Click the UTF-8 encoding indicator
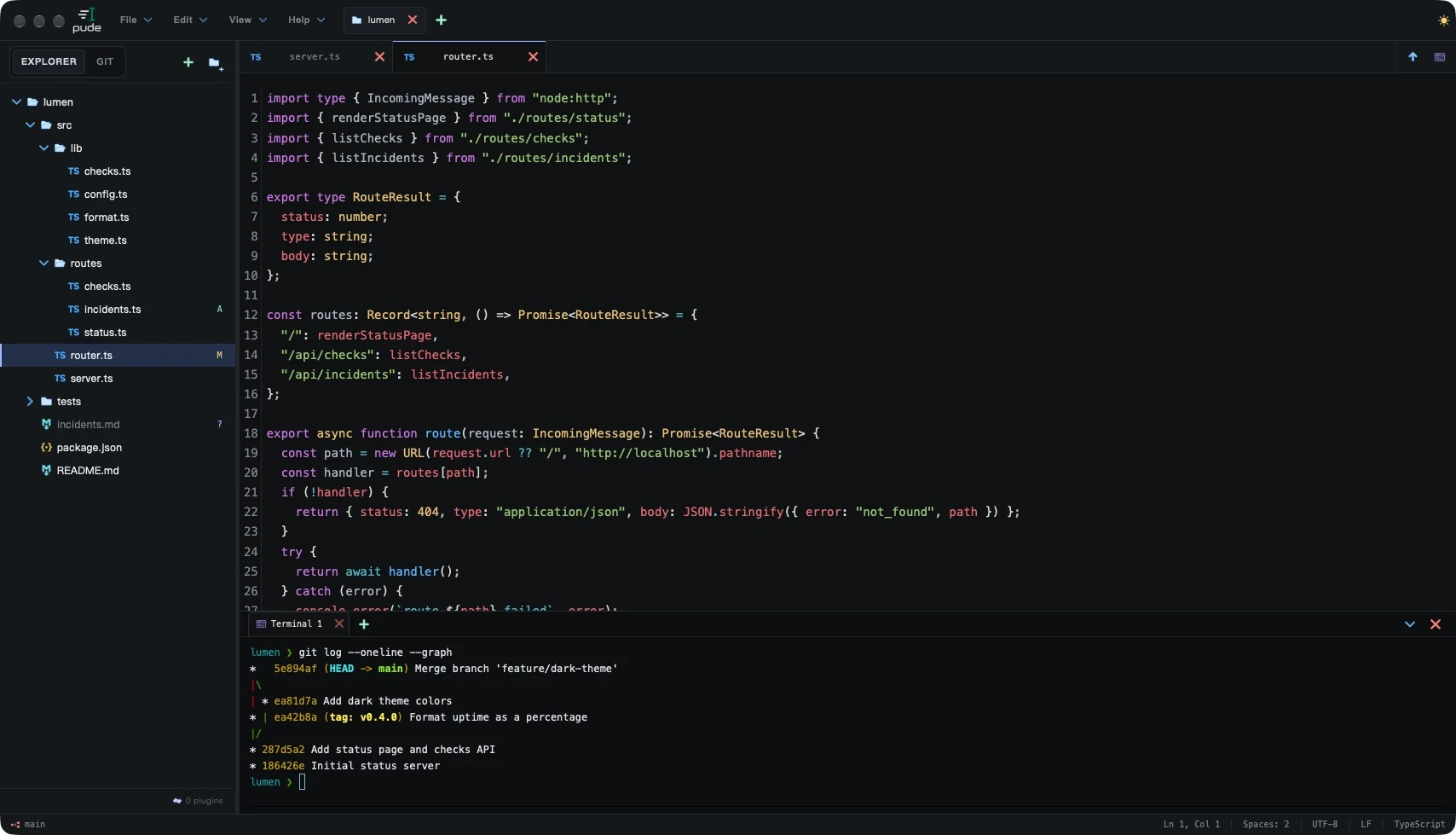Viewport: 1456px width, 835px height. click(1325, 825)
